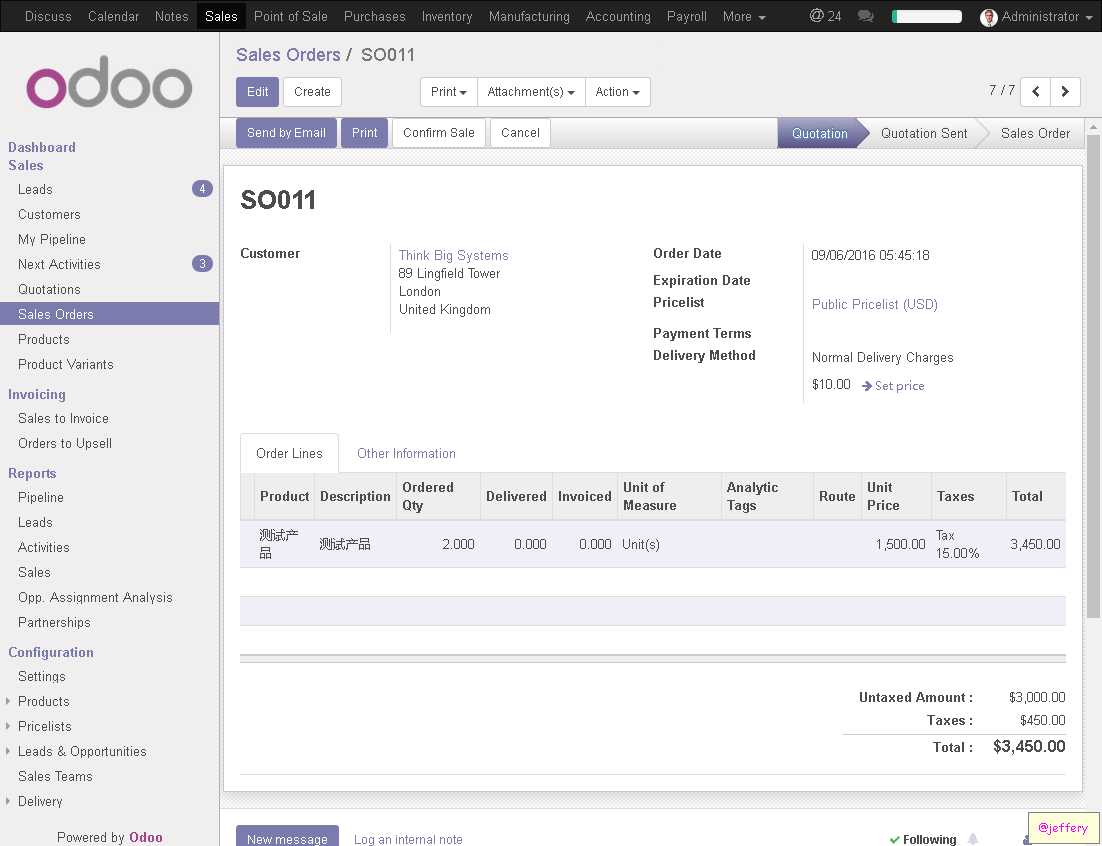Image resolution: width=1102 pixels, height=846 pixels.
Task: Click the Cancel button
Action: coord(520,133)
